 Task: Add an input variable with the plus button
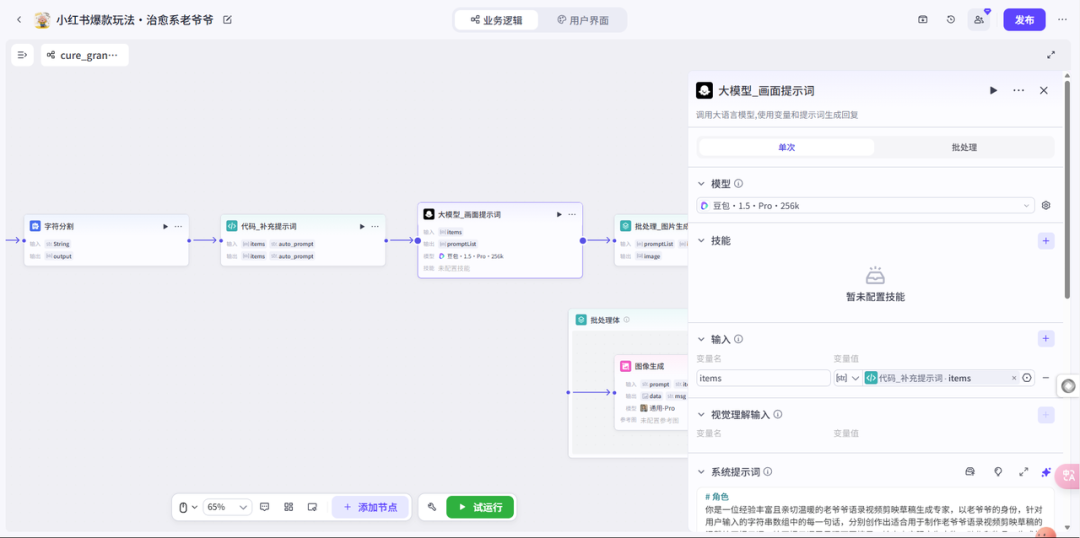coord(1046,338)
